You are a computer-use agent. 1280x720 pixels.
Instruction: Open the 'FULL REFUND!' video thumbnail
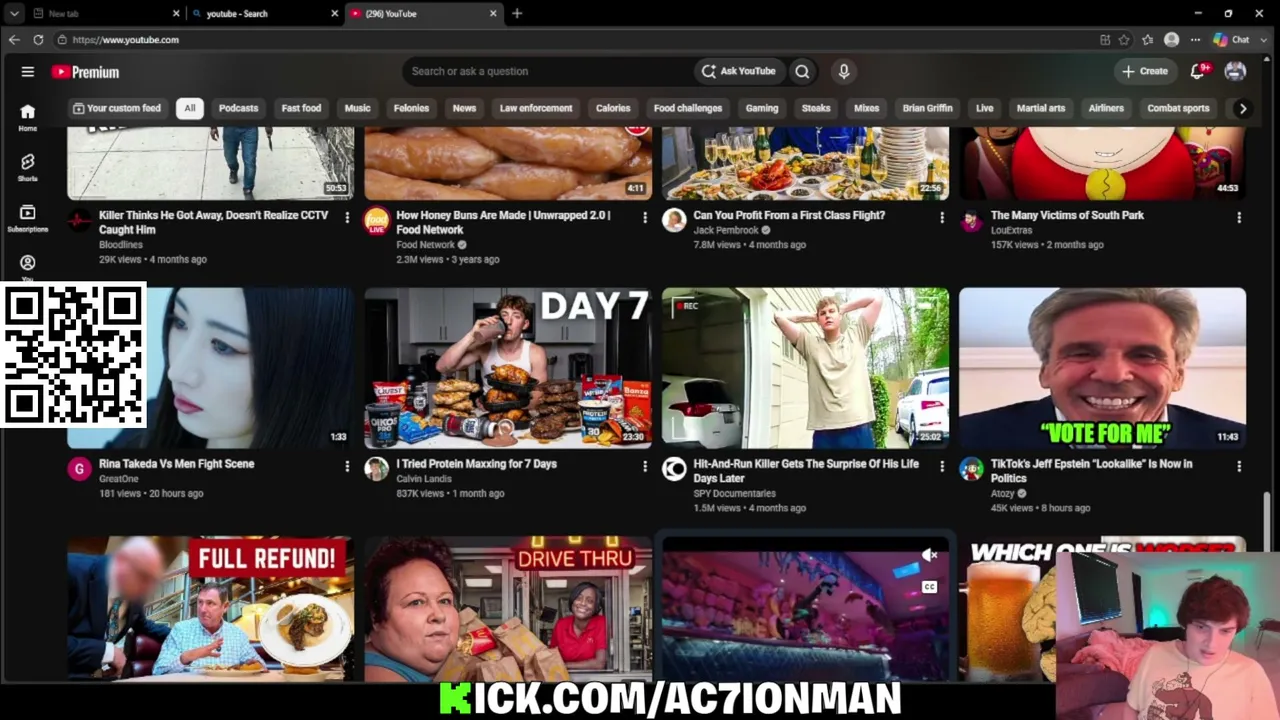tap(210, 609)
